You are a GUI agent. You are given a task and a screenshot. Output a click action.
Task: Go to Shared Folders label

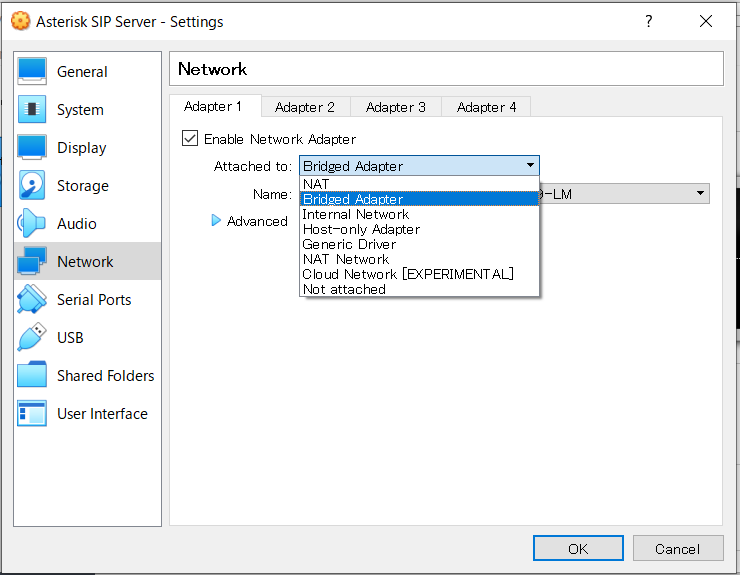point(105,375)
